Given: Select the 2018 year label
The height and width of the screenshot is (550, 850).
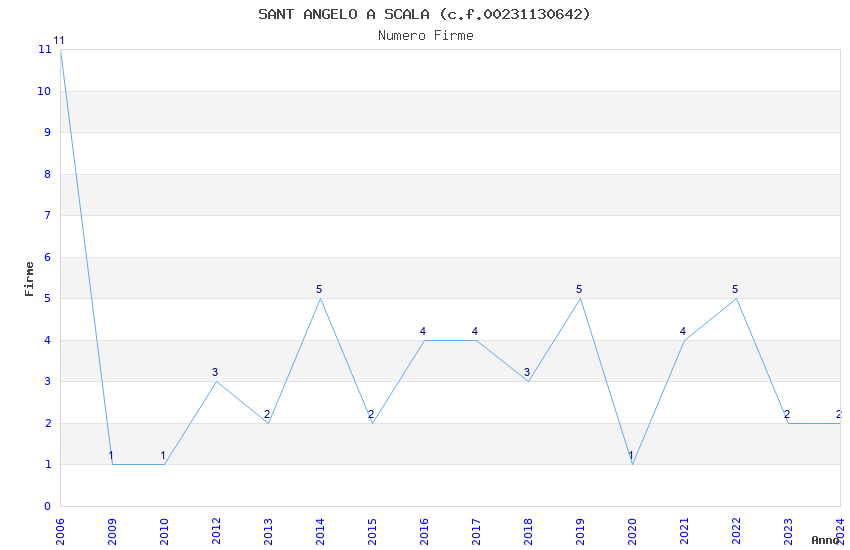Looking at the screenshot, I should click(529, 532).
